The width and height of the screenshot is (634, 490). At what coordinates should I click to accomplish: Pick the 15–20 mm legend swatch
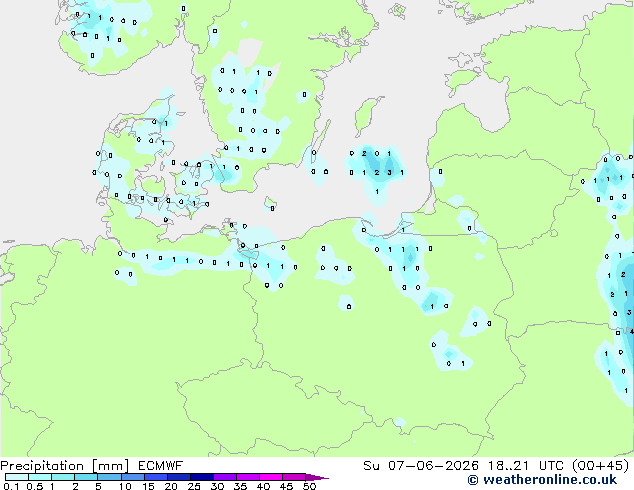click(x=156, y=477)
